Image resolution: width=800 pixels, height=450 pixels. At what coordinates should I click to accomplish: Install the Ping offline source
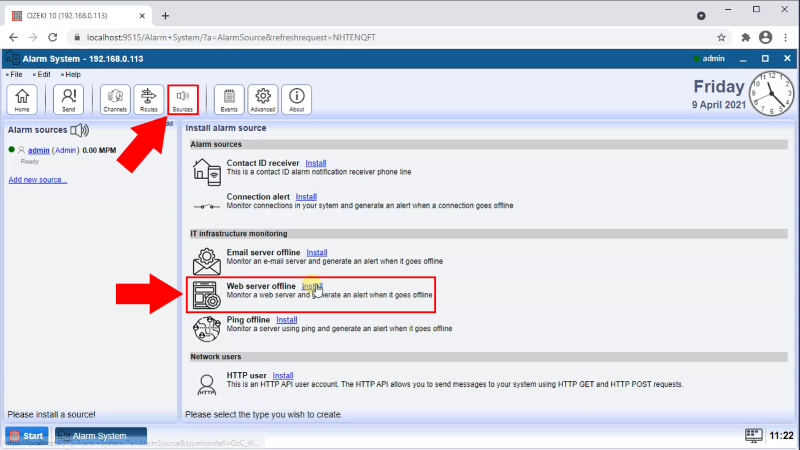[287, 320]
